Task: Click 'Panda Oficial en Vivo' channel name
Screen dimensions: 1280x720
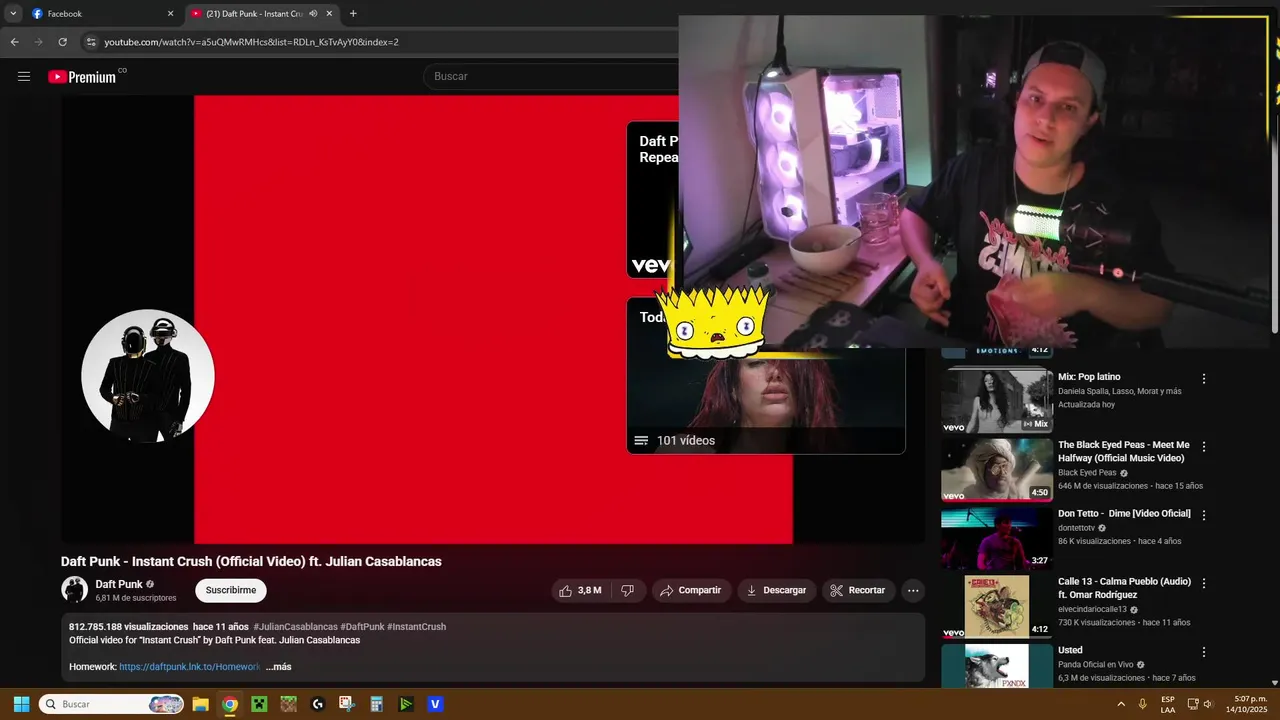Action: coord(1095,665)
